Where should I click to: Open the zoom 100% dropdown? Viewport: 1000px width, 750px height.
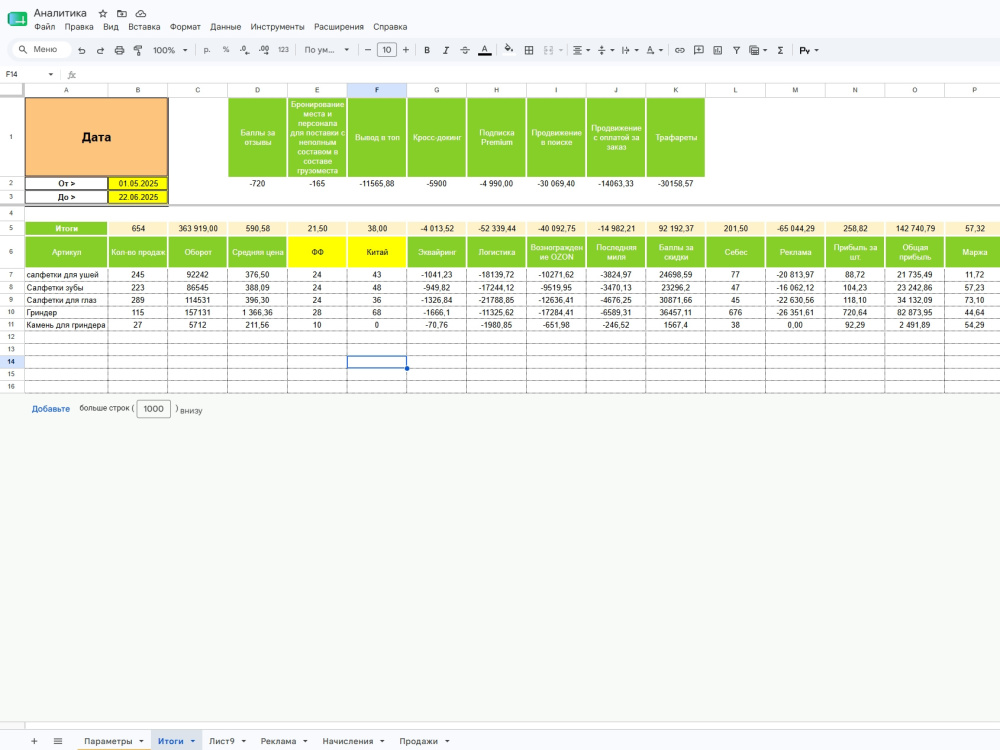(x=170, y=50)
